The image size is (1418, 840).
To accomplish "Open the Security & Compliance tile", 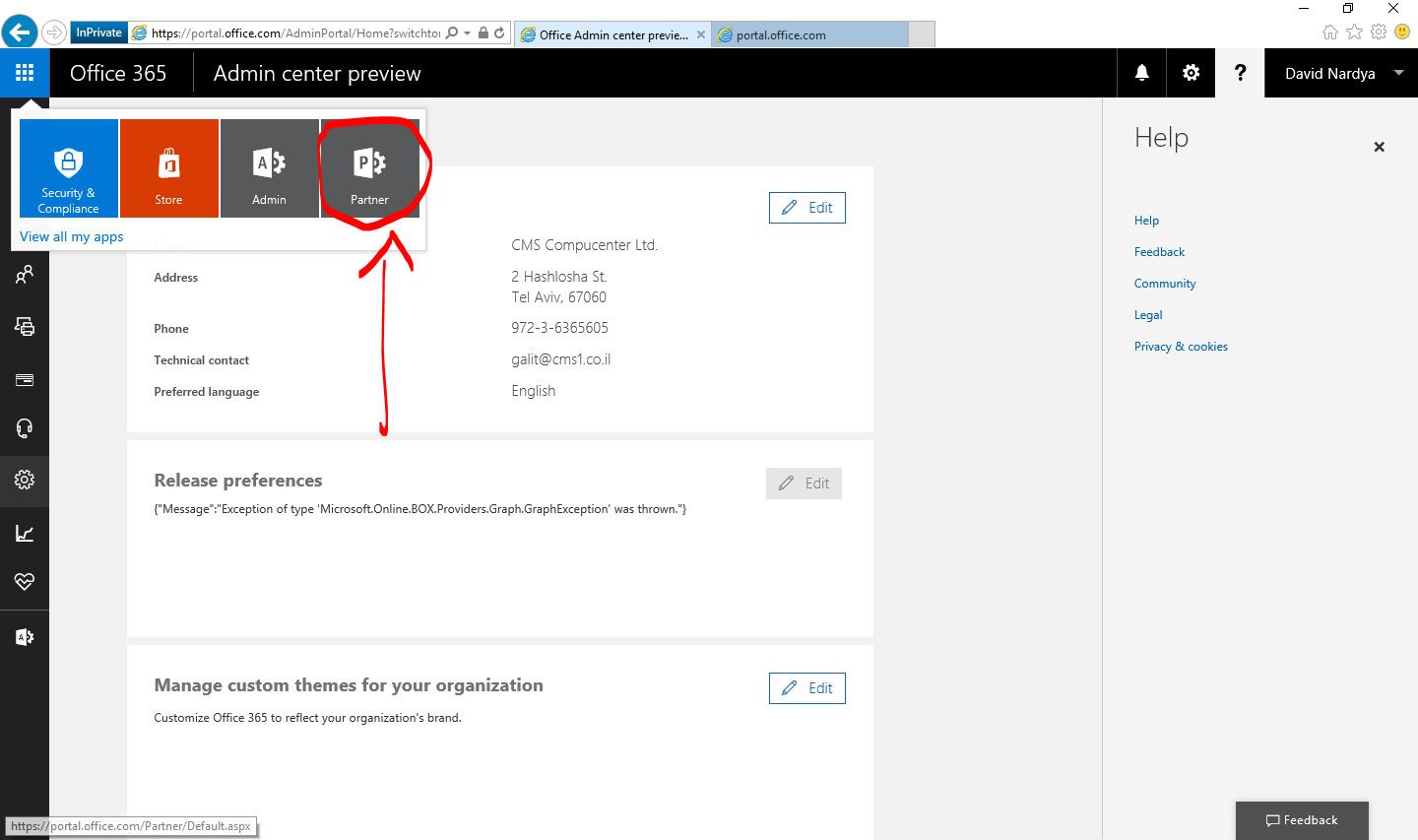I will 69,168.
